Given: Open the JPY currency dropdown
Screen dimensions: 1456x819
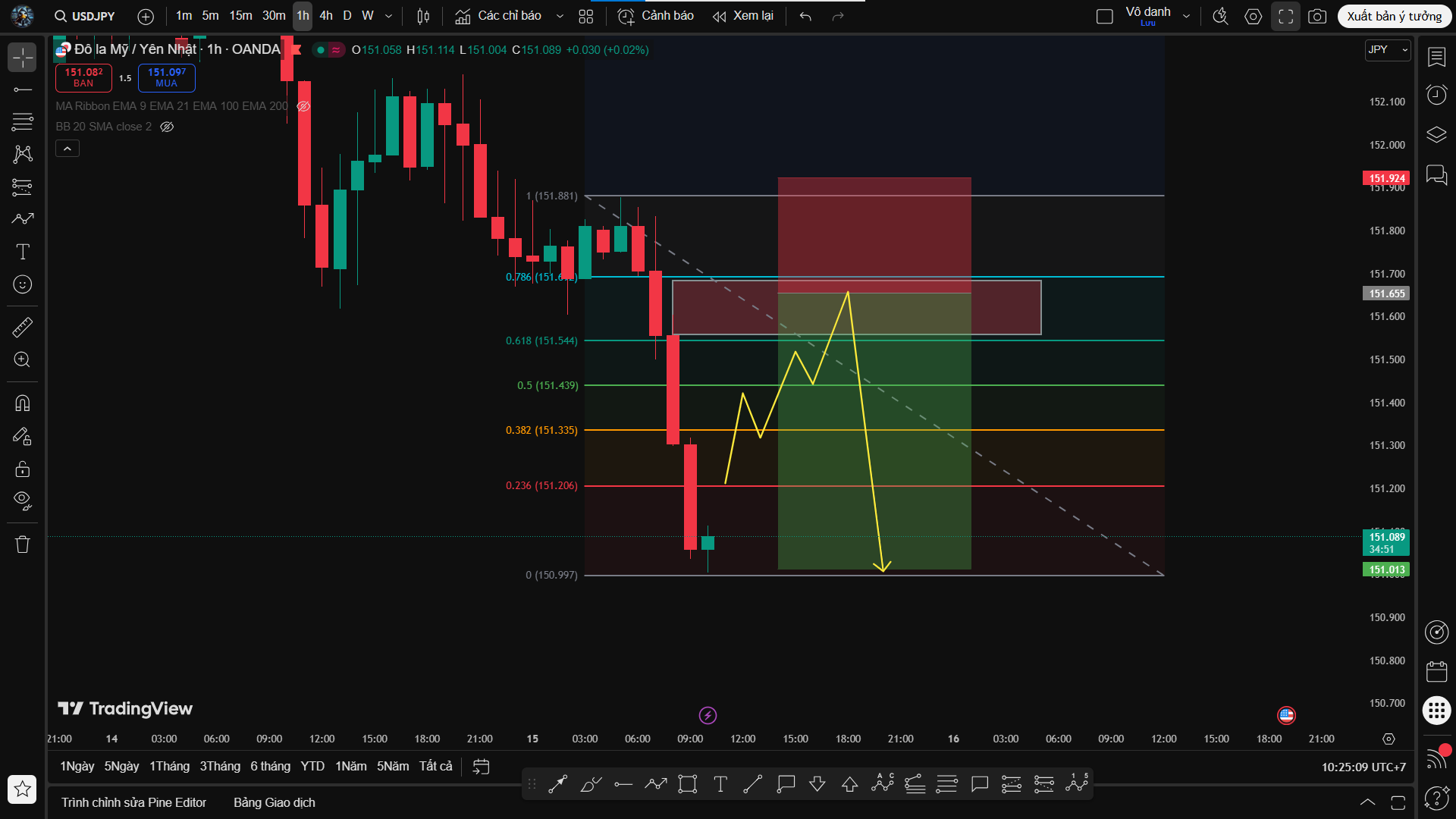Looking at the screenshot, I should pos(1387,49).
